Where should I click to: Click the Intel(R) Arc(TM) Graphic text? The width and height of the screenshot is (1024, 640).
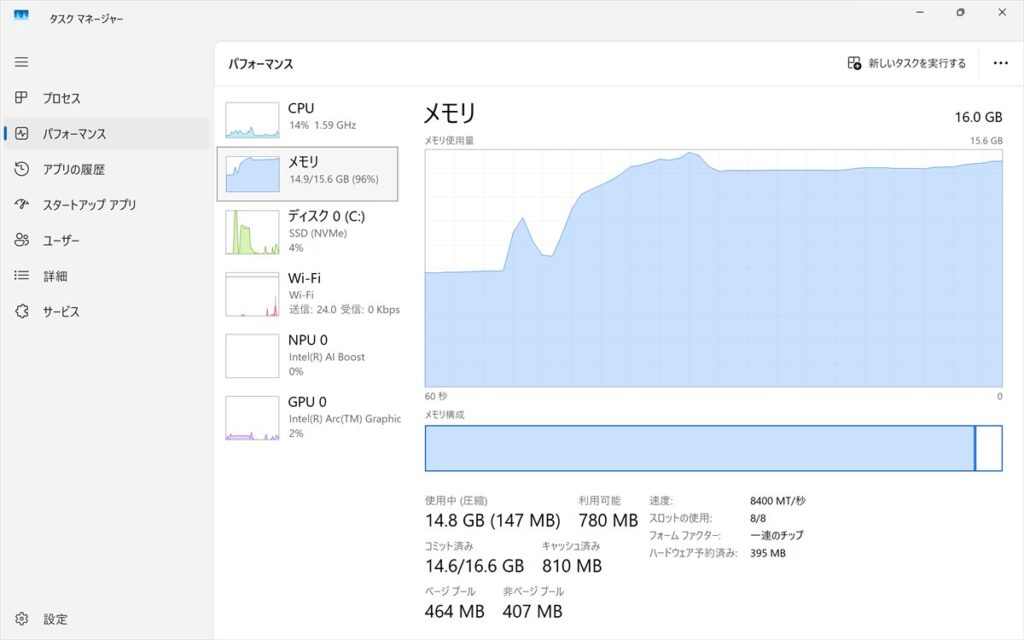(x=345, y=419)
